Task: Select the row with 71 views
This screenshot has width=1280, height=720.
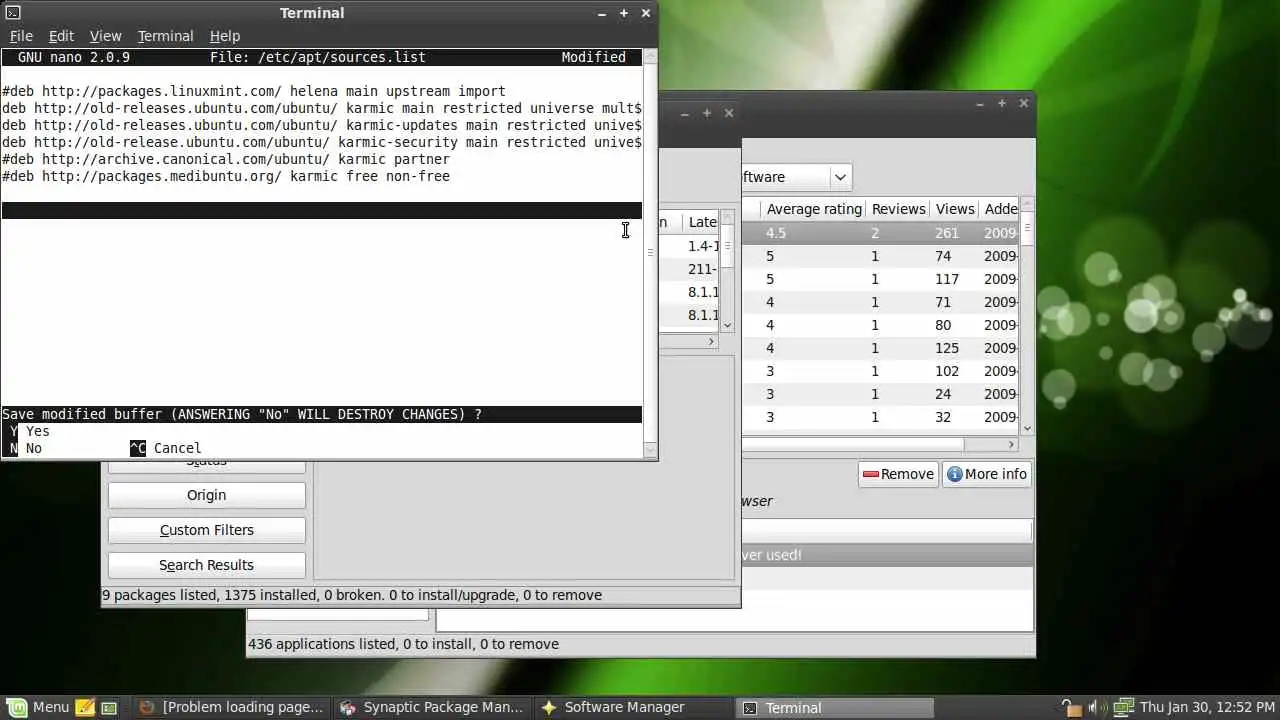Action: [x=880, y=302]
